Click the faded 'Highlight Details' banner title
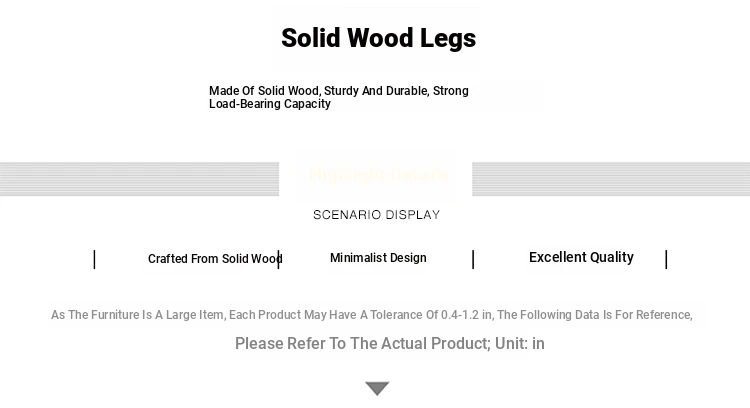The width and height of the screenshot is (750, 408). pos(378,175)
